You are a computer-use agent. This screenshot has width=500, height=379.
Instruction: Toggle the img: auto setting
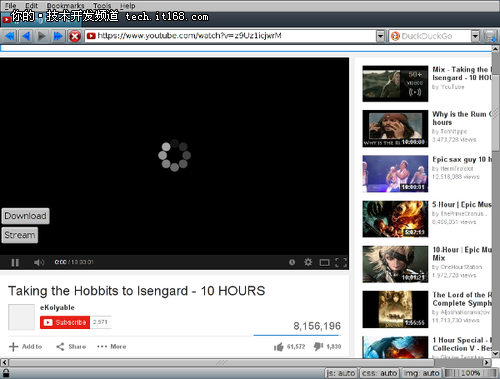pyautogui.click(x=421, y=373)
